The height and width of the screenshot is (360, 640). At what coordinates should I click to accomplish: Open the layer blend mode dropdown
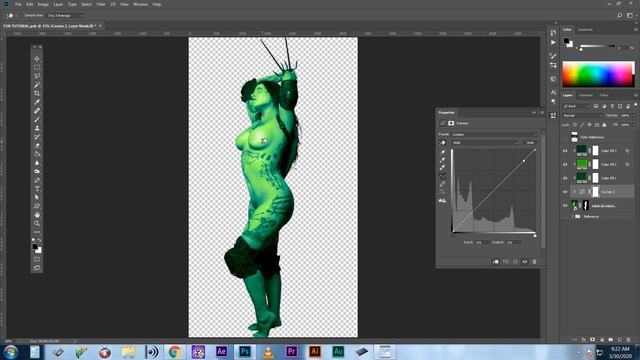tap(582, 116)
